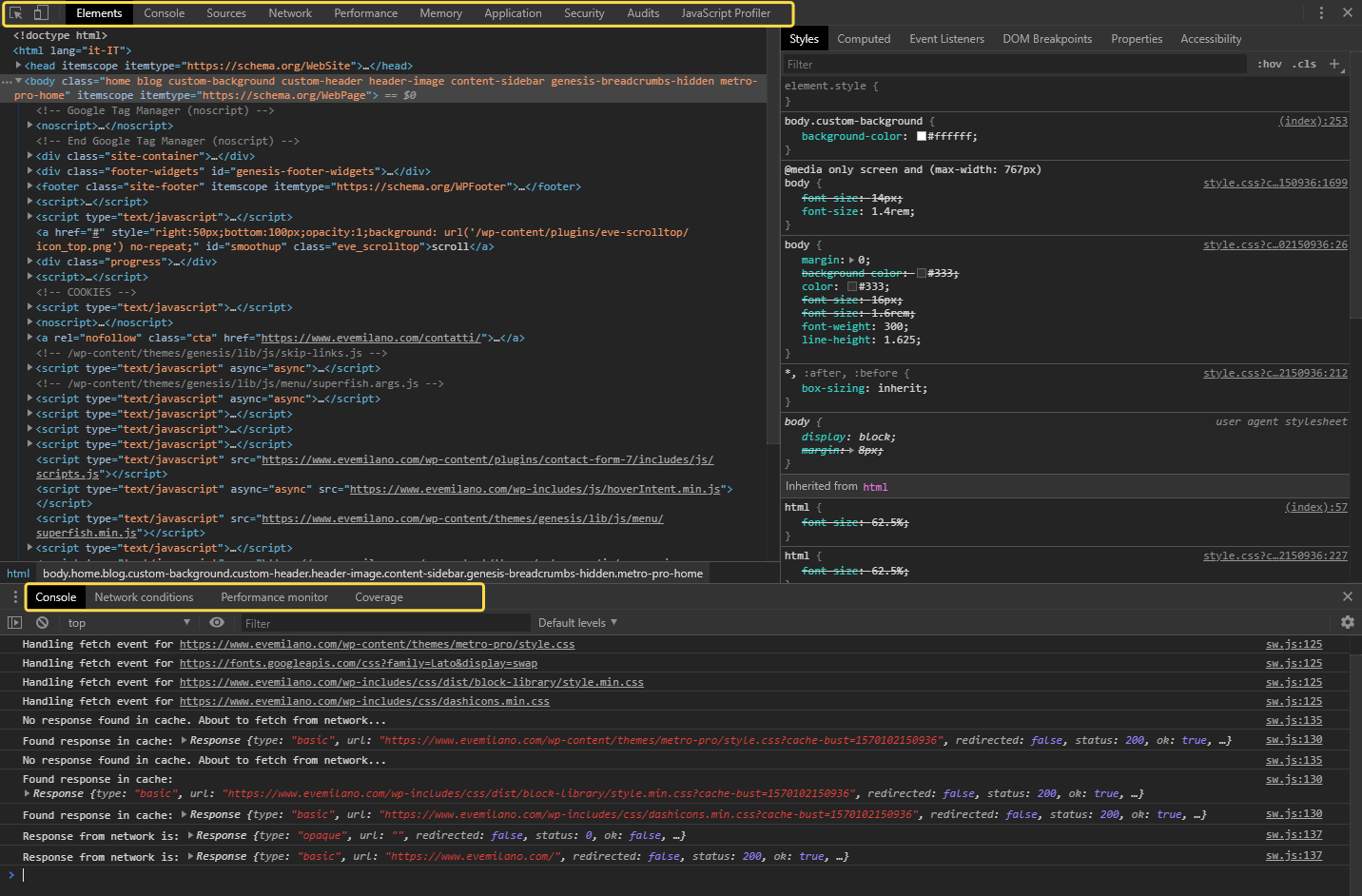Follow the metro-pro/style.css fetch URL
The width and height of the screenshot is (1362, 896).
click(377, 644)
